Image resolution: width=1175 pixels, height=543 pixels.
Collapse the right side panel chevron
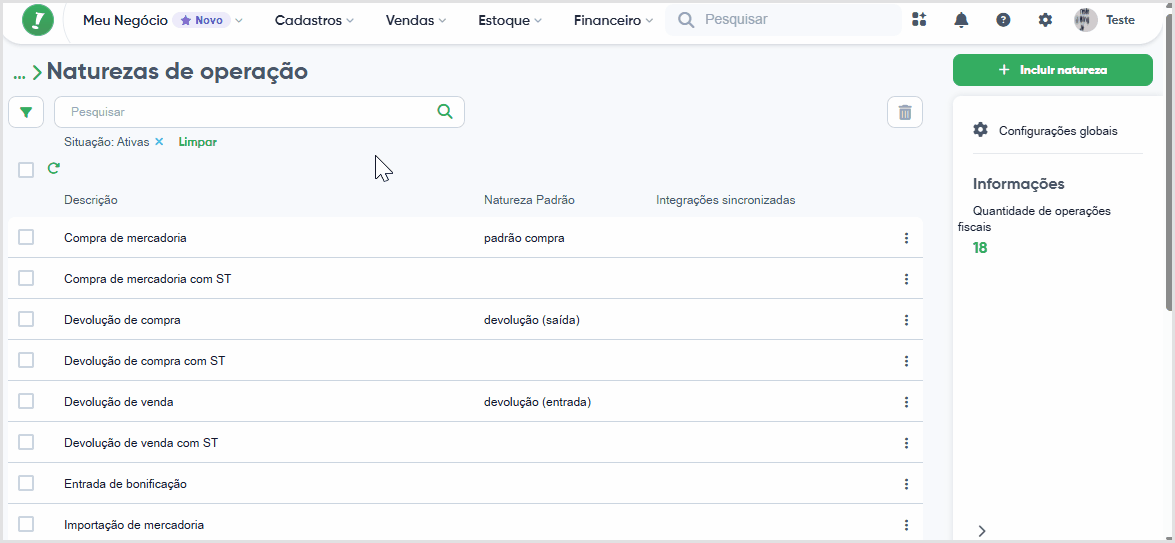click(982, 531)
